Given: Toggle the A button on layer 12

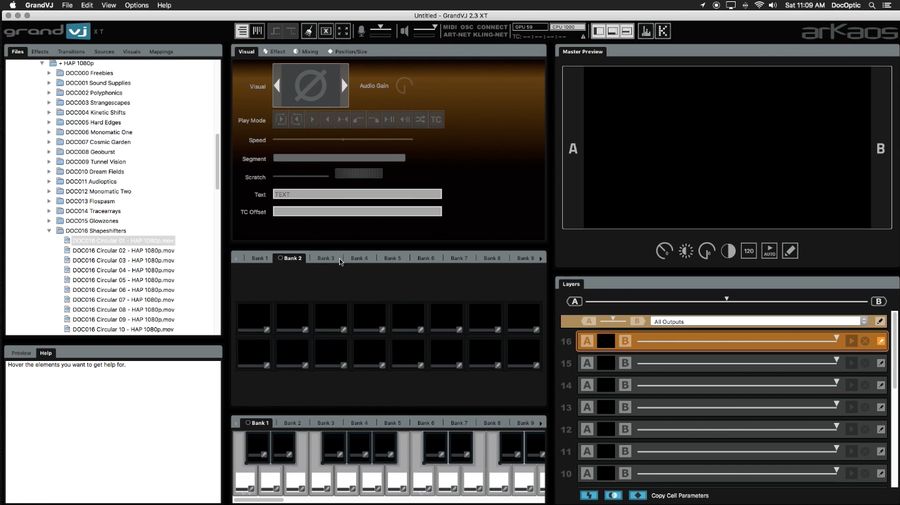Looking at the screenshot, I should pyautogui.click(x=587, y=429).
